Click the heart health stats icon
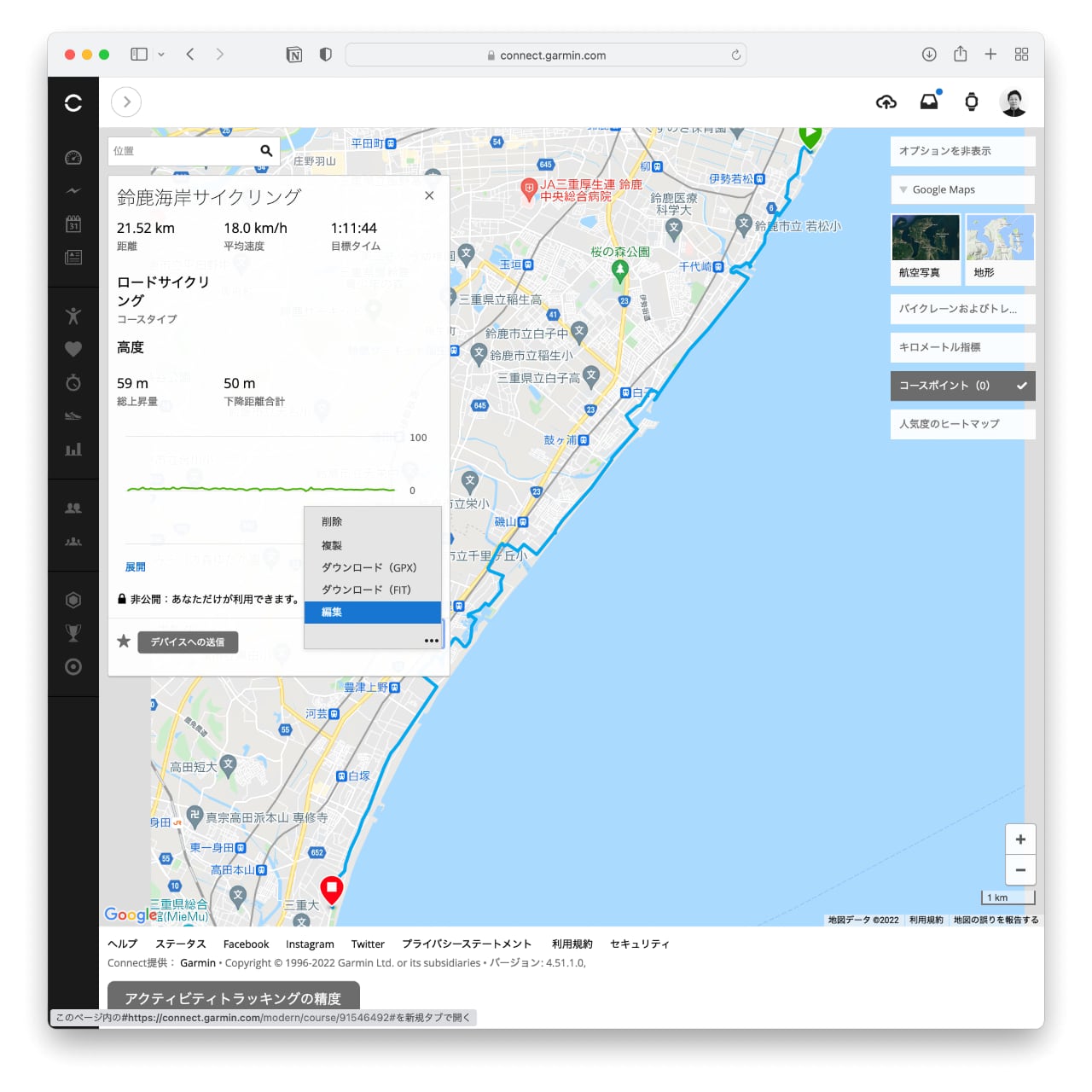Screen dimensions: 1092x1092 pos(73,349)
